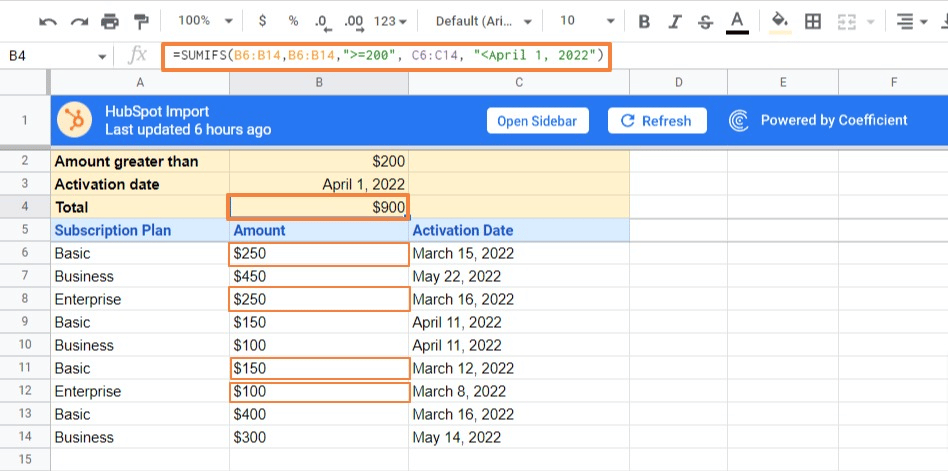The image size is (948, 471).
Task: Toggle italic formatting
Action: point(675,21)
